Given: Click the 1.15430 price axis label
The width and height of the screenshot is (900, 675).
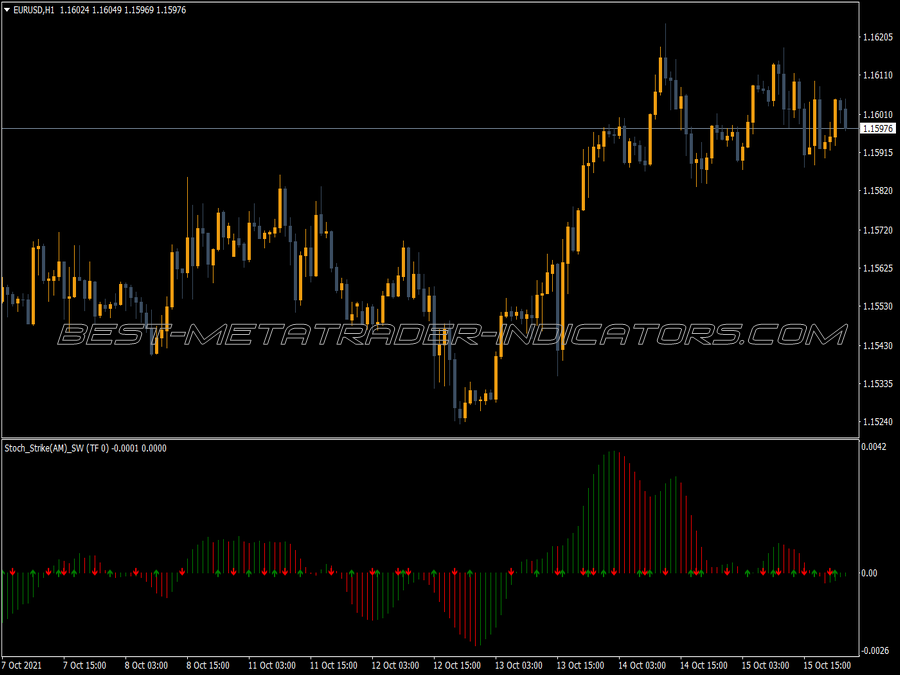Looking at the screenshot, I should pos(878,346).
